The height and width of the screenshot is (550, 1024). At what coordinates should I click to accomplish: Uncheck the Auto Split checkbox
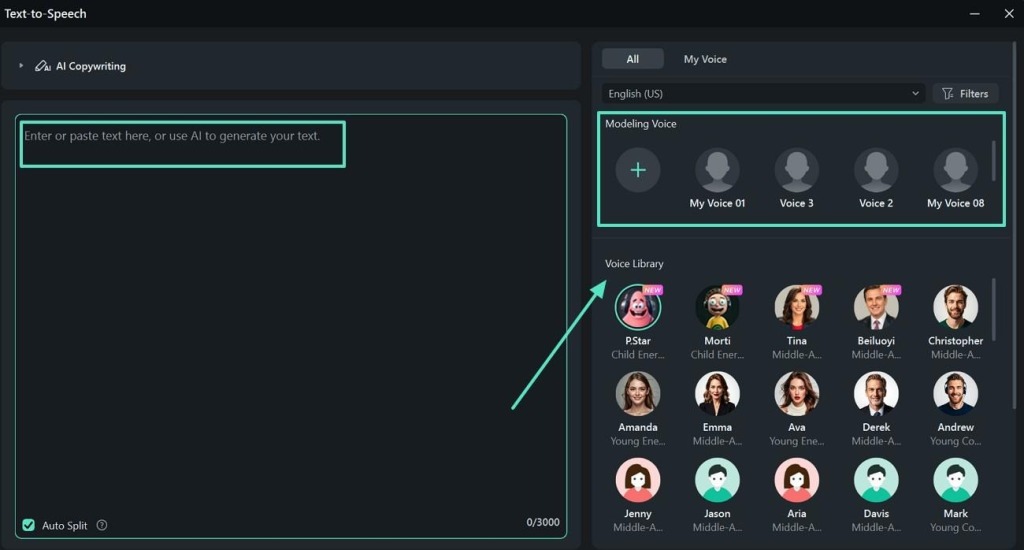coord(29,526)
